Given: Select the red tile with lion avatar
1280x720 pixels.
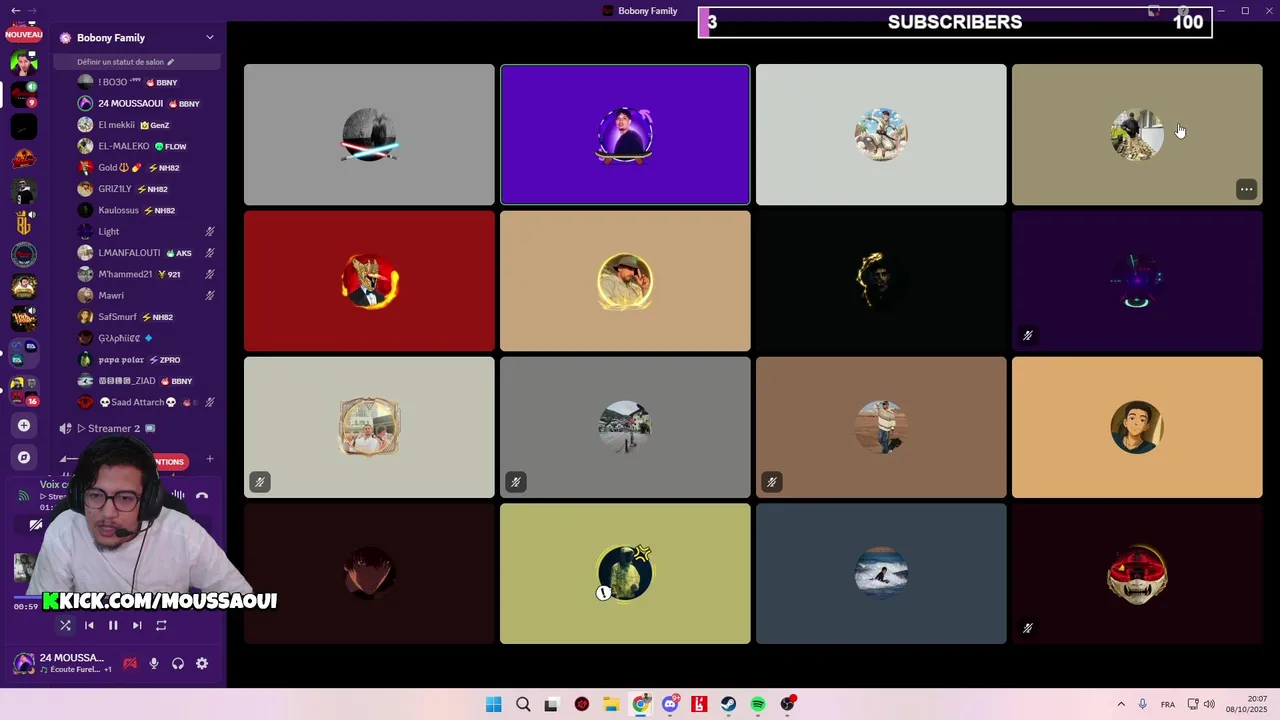Looking at the screenshot, I should click(369, 281).
